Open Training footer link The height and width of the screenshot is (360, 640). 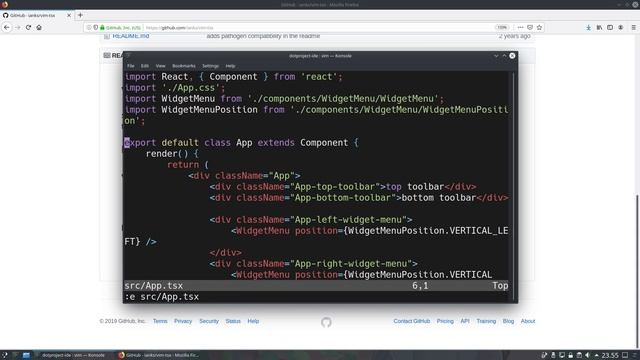[486, 321]
